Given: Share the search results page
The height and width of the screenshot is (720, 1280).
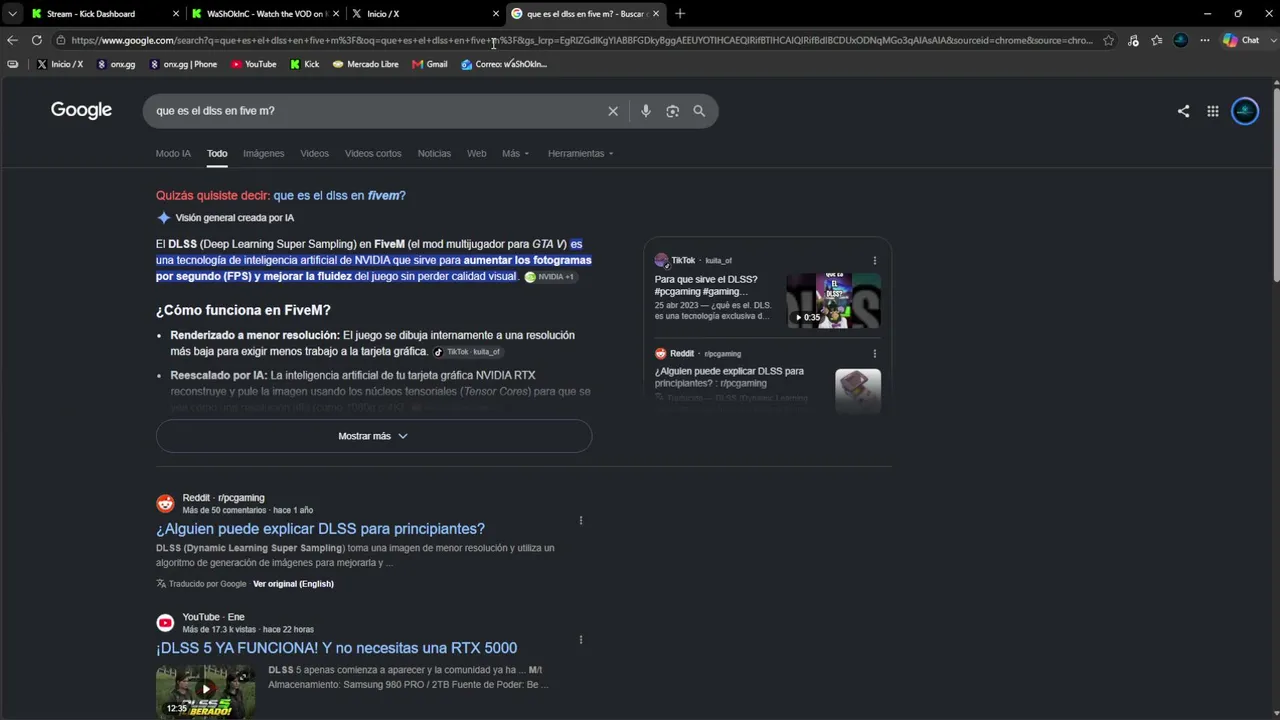Looking at the screenshot, I should point(1184,111).
